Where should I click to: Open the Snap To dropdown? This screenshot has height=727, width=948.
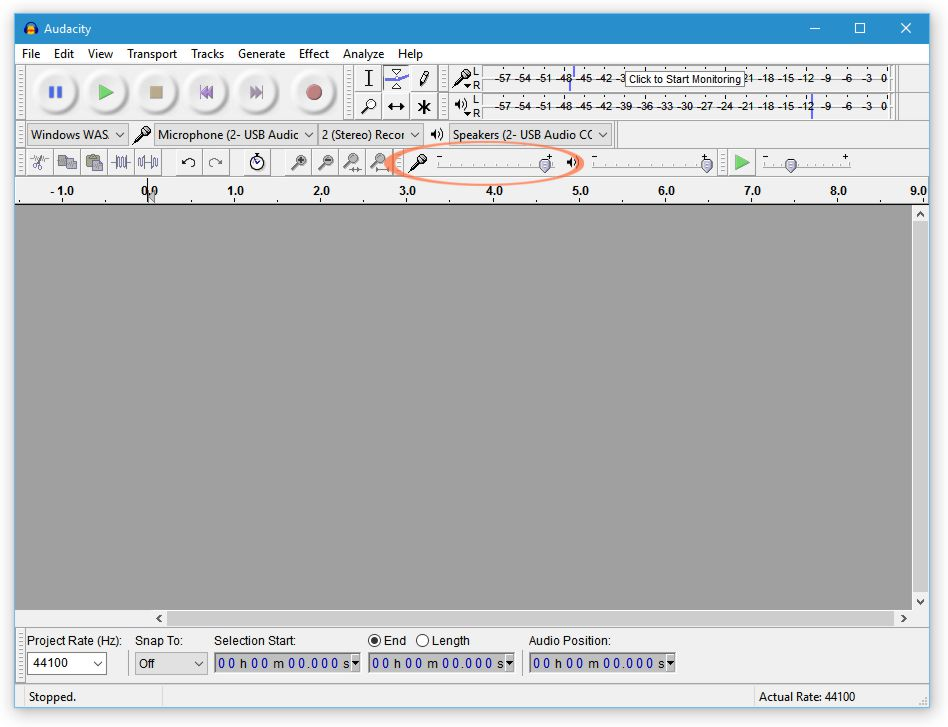[x=171, y=663]
